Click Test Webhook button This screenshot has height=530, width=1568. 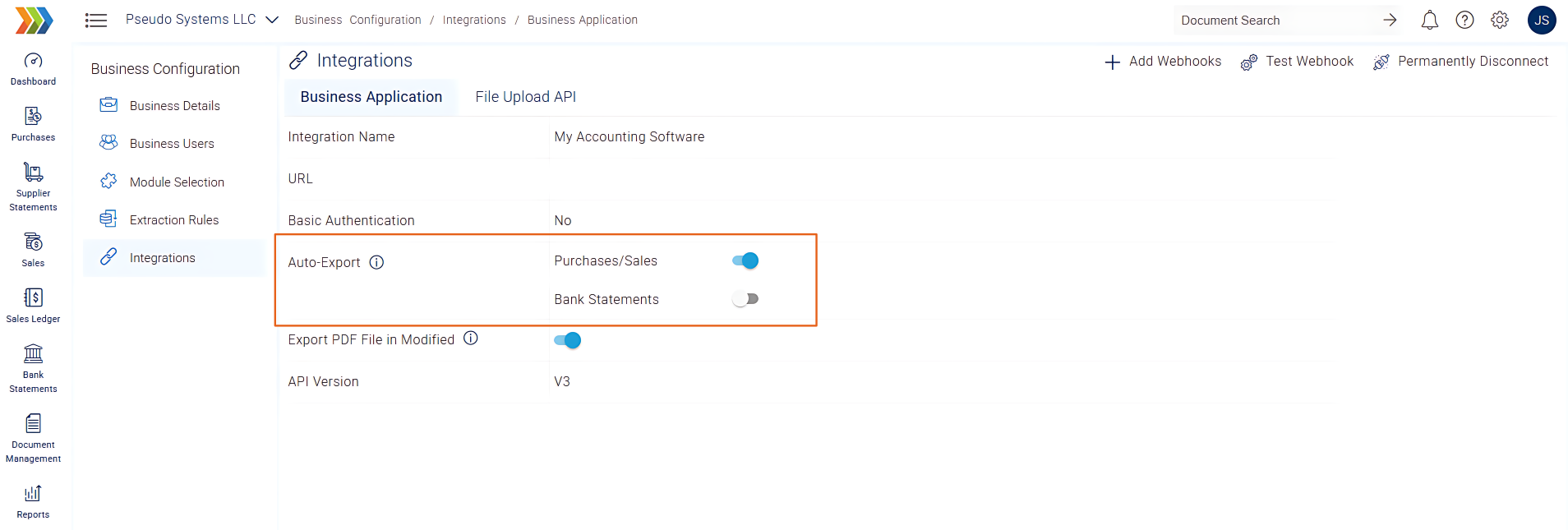pos(1297,62)
